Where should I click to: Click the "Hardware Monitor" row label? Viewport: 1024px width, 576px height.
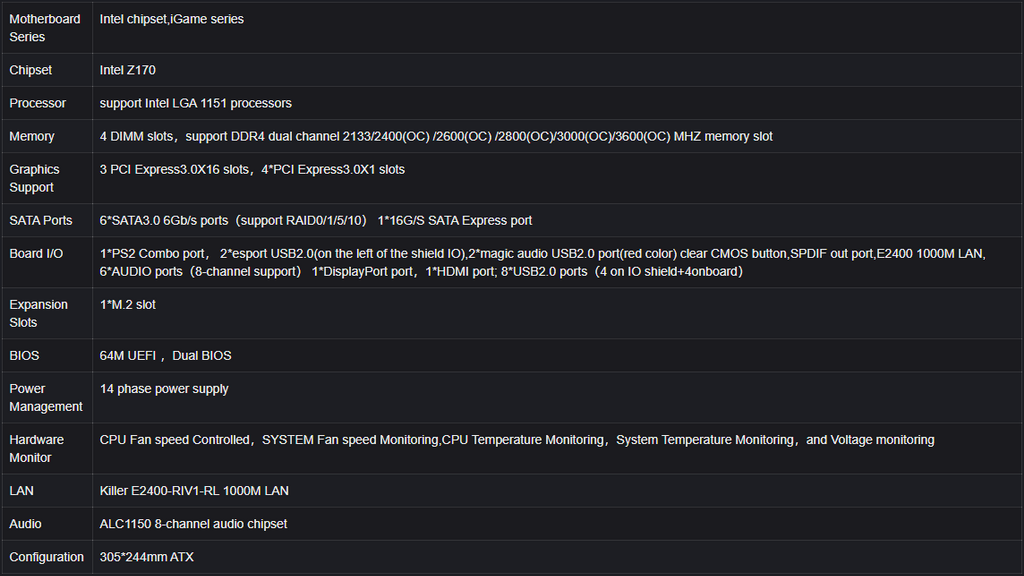click(x=36, y=448)
